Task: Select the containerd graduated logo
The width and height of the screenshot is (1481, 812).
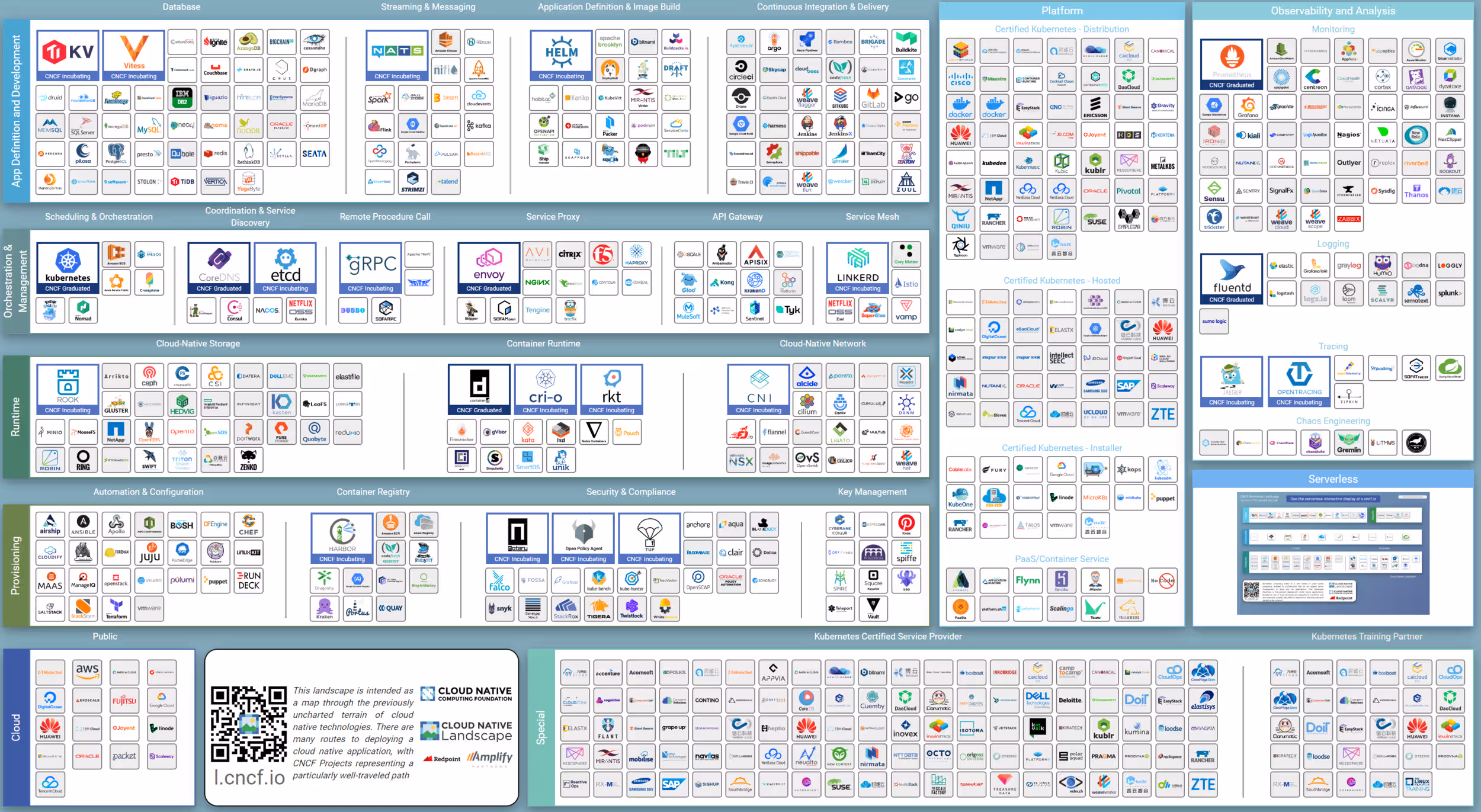Action: click(479, 389)
